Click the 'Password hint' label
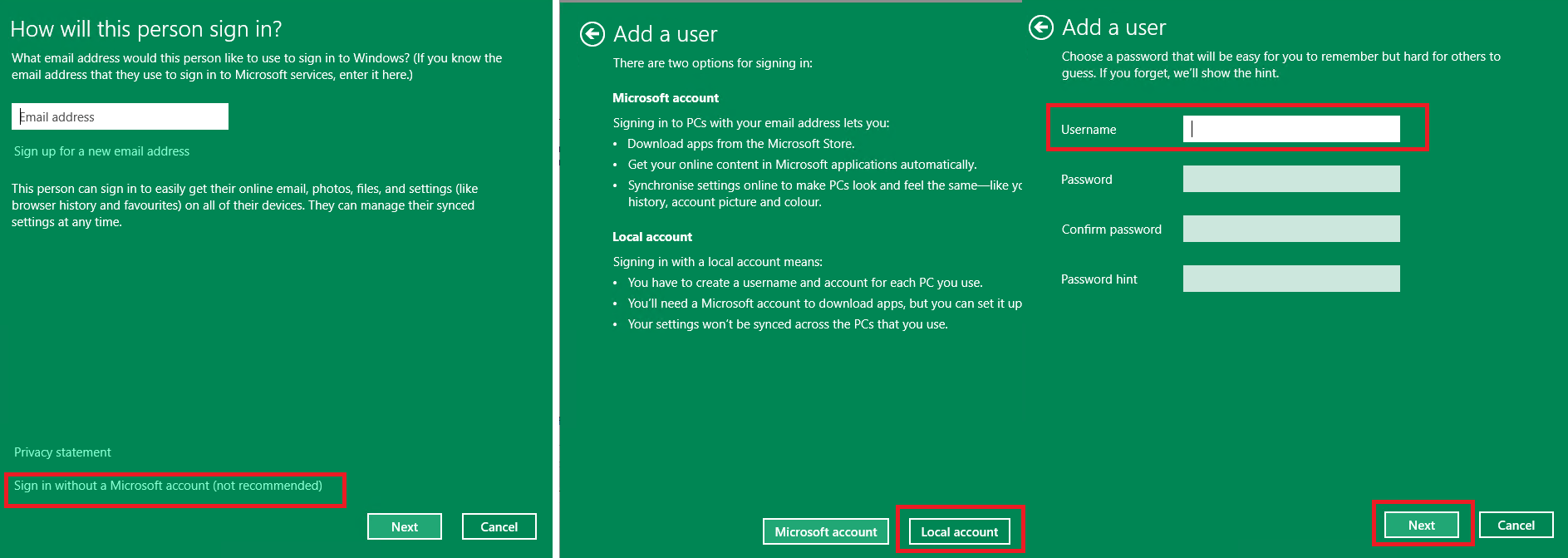 1099,279
